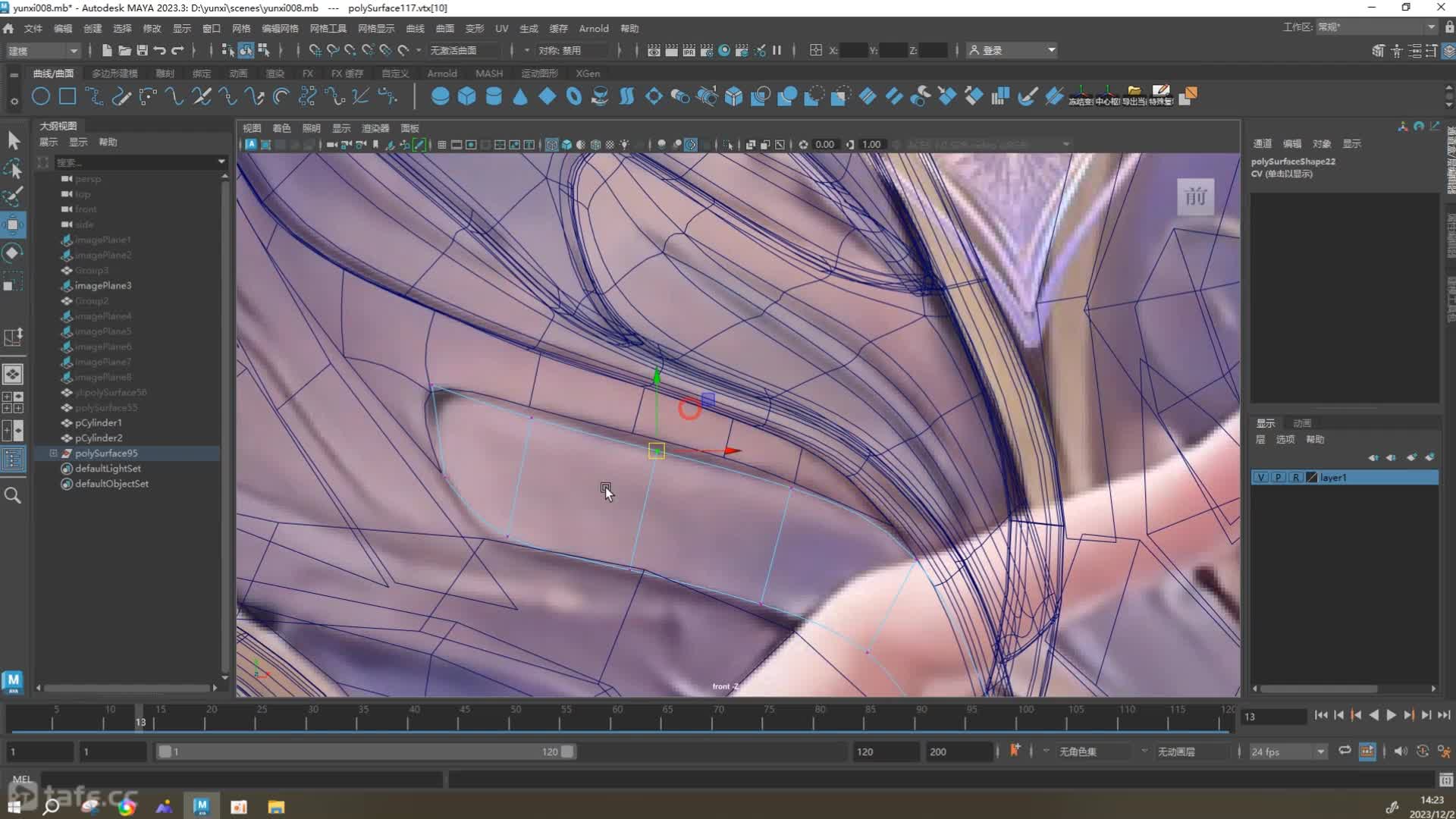Viewport: 1456px width, 819px height.
Task: Click the new scene icon
Action: (x=107, y=50)
